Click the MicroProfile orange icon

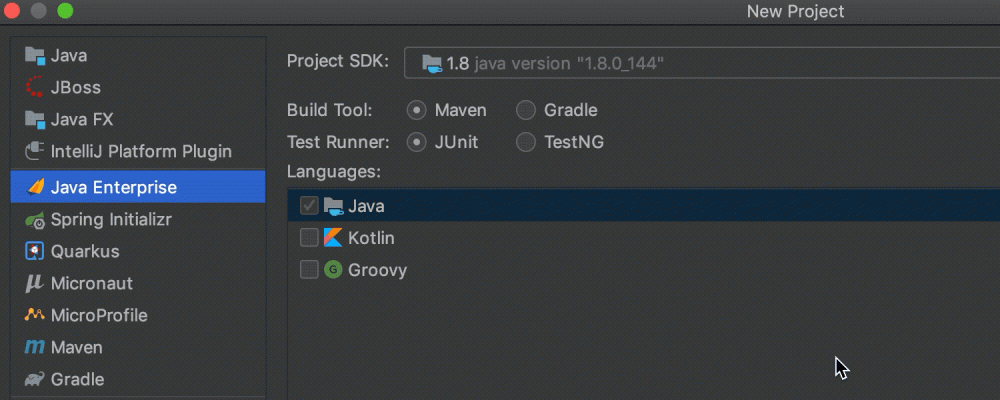34,315
